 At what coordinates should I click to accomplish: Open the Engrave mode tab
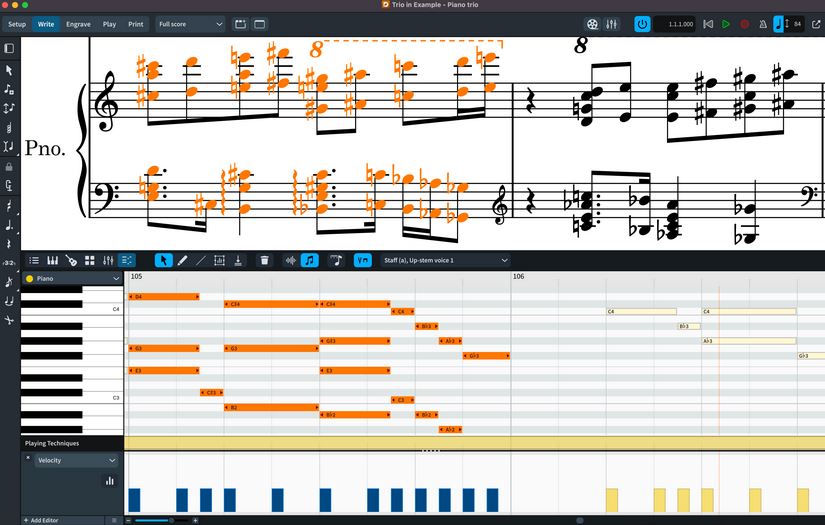[x=78, y=24]
